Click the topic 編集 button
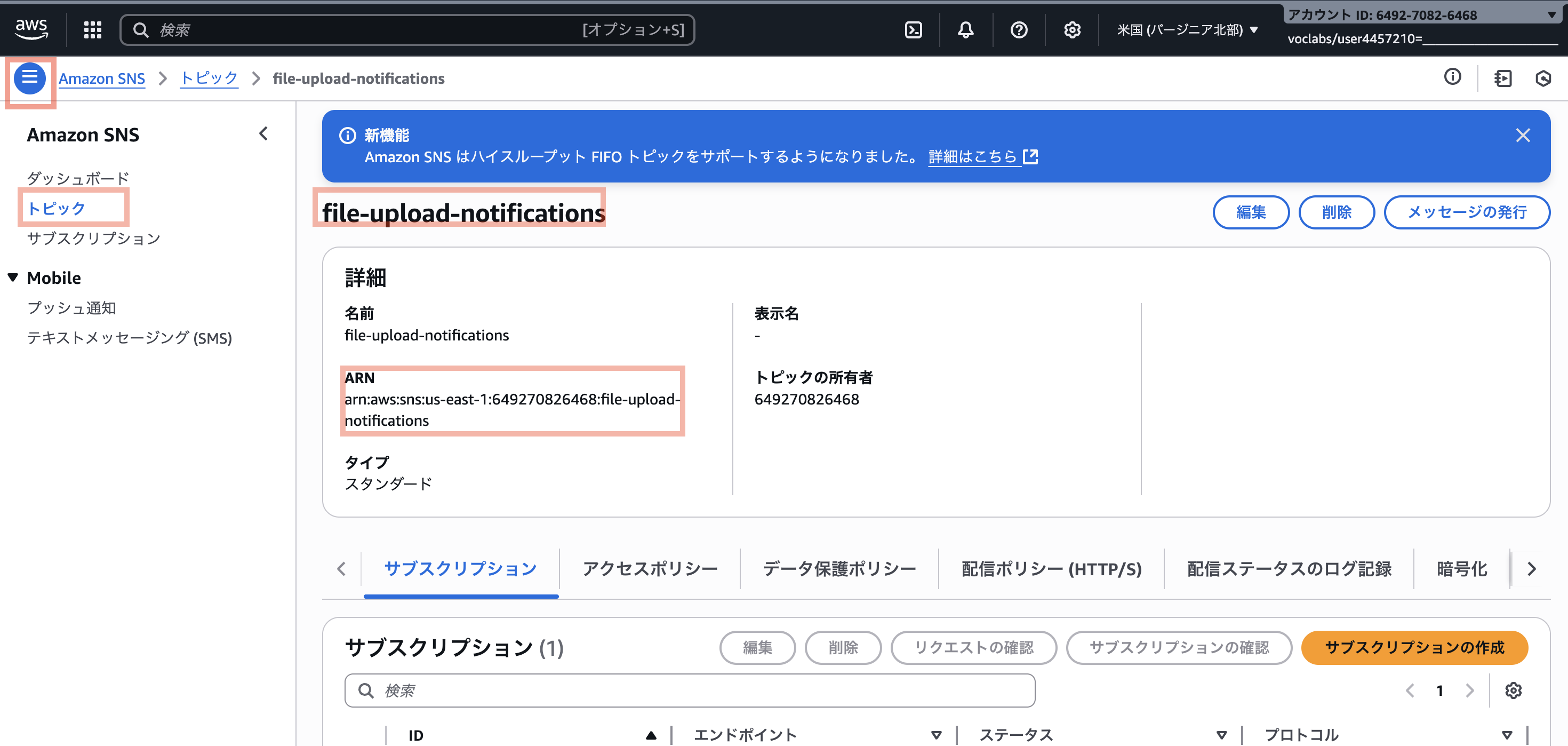This screenshot has height=746, width=1568. (x=1251, y=212)
